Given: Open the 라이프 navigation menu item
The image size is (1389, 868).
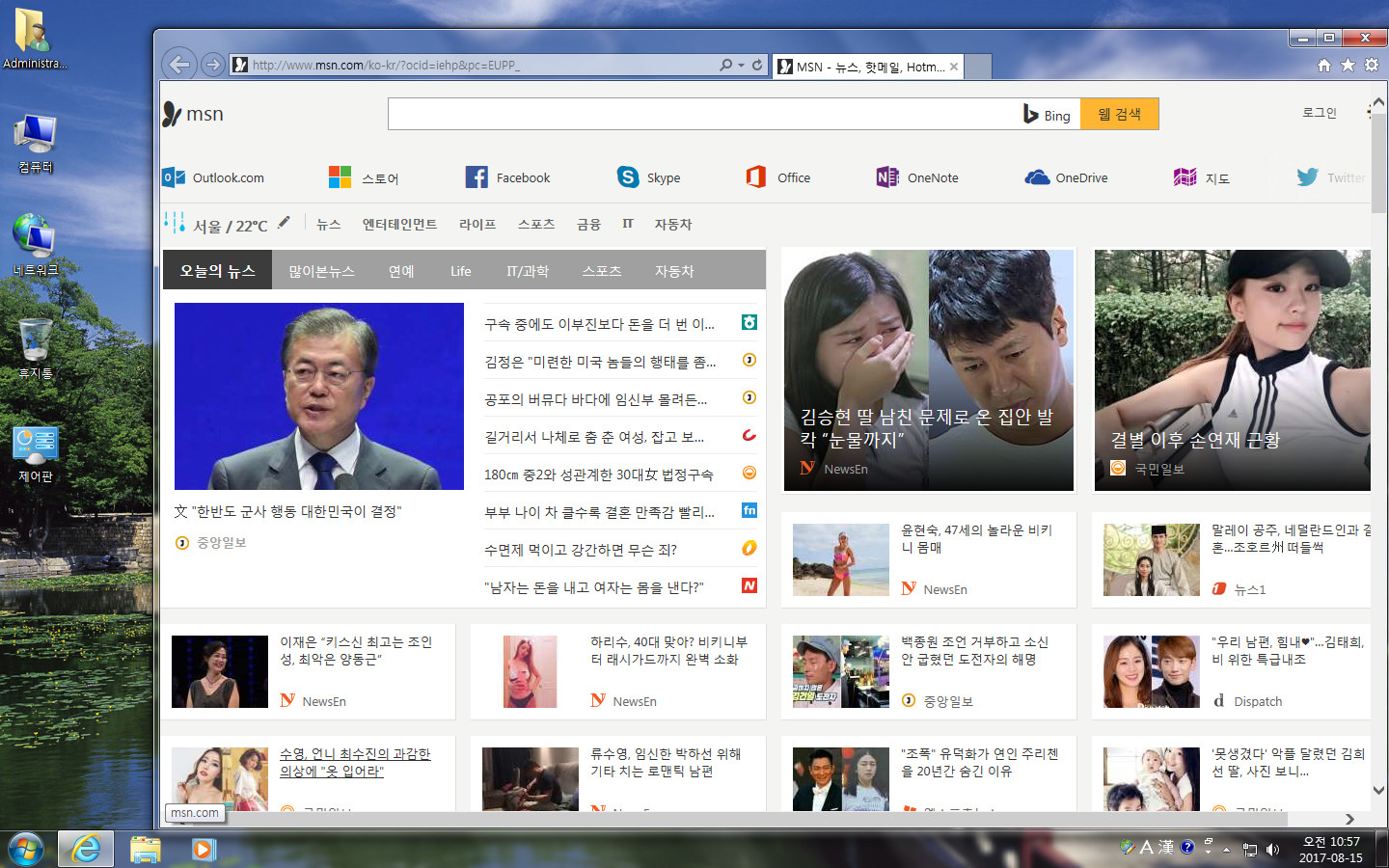Looking at the screenshot, I should tap(477, 224).
